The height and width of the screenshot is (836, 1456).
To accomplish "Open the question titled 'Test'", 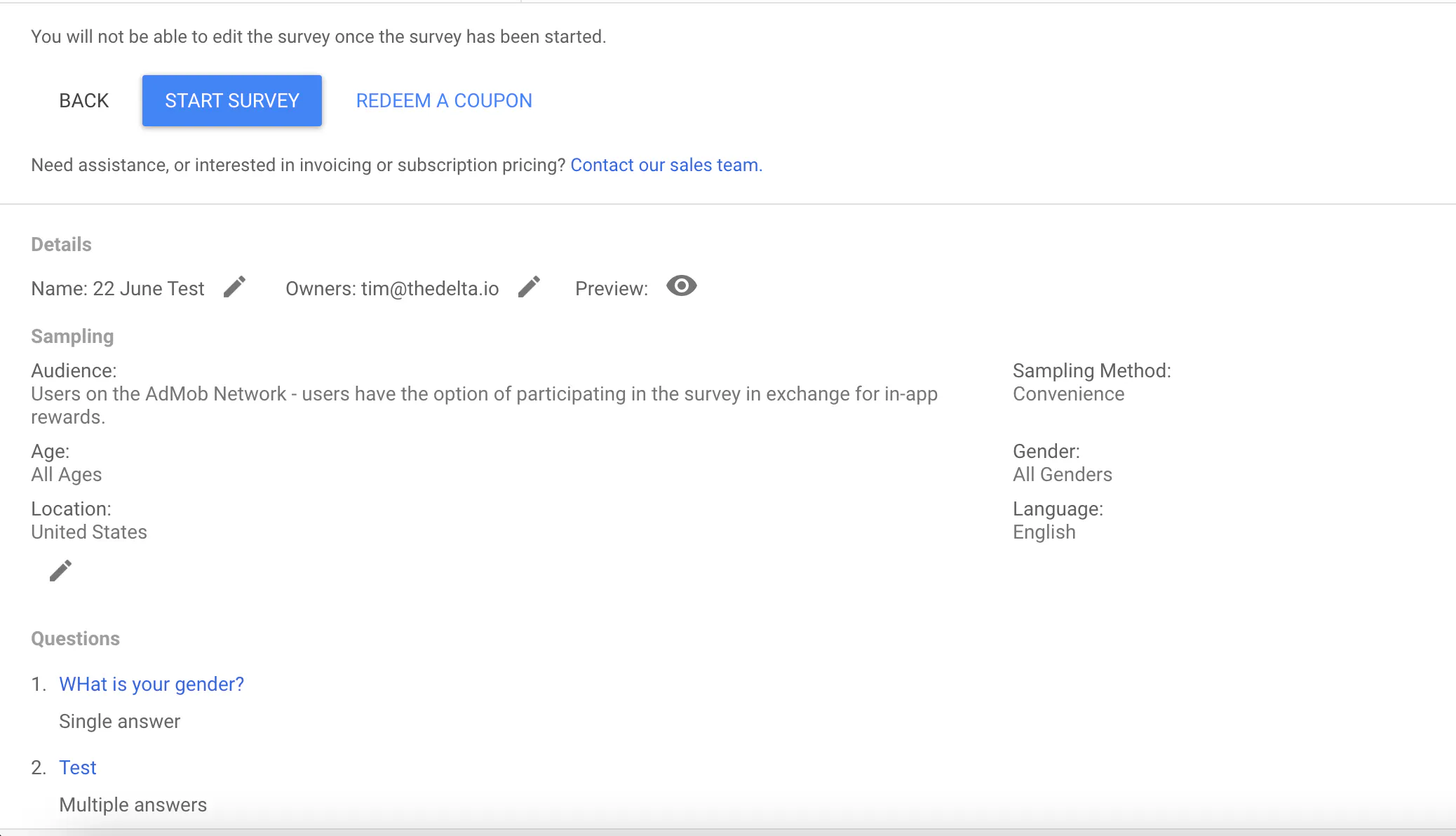I will (77, 767).
